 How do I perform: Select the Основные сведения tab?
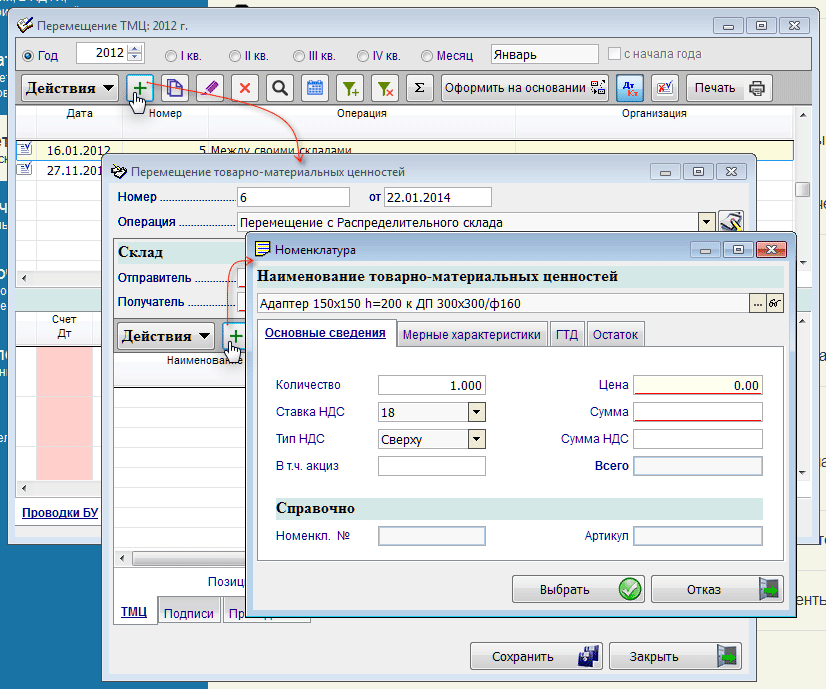coord(325,333)
